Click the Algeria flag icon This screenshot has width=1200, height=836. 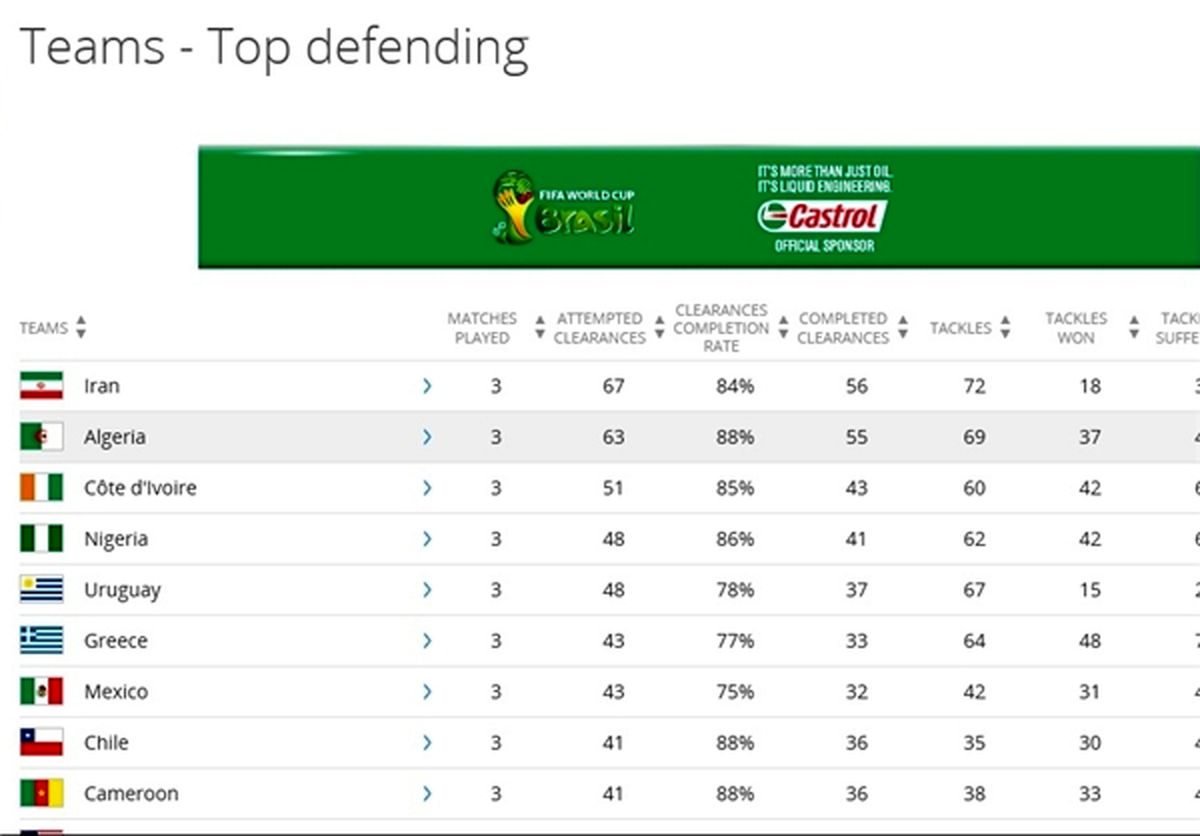tap(41, 437)
